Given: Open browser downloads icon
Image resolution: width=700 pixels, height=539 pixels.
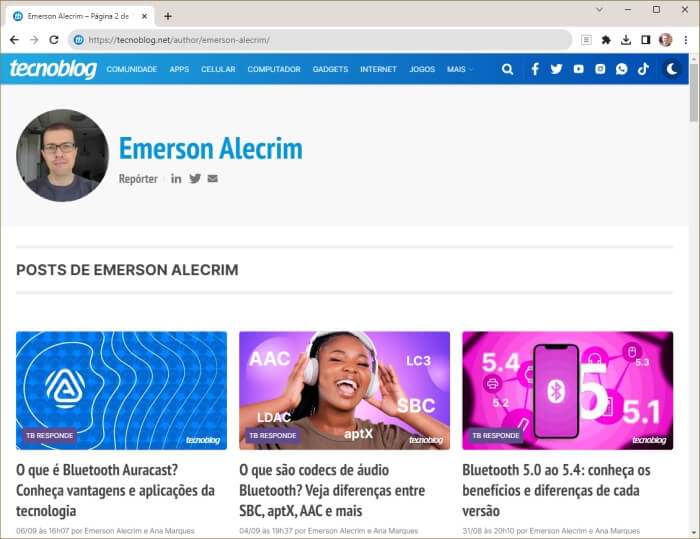Looking at the screenshot, I should coord(626,40).
